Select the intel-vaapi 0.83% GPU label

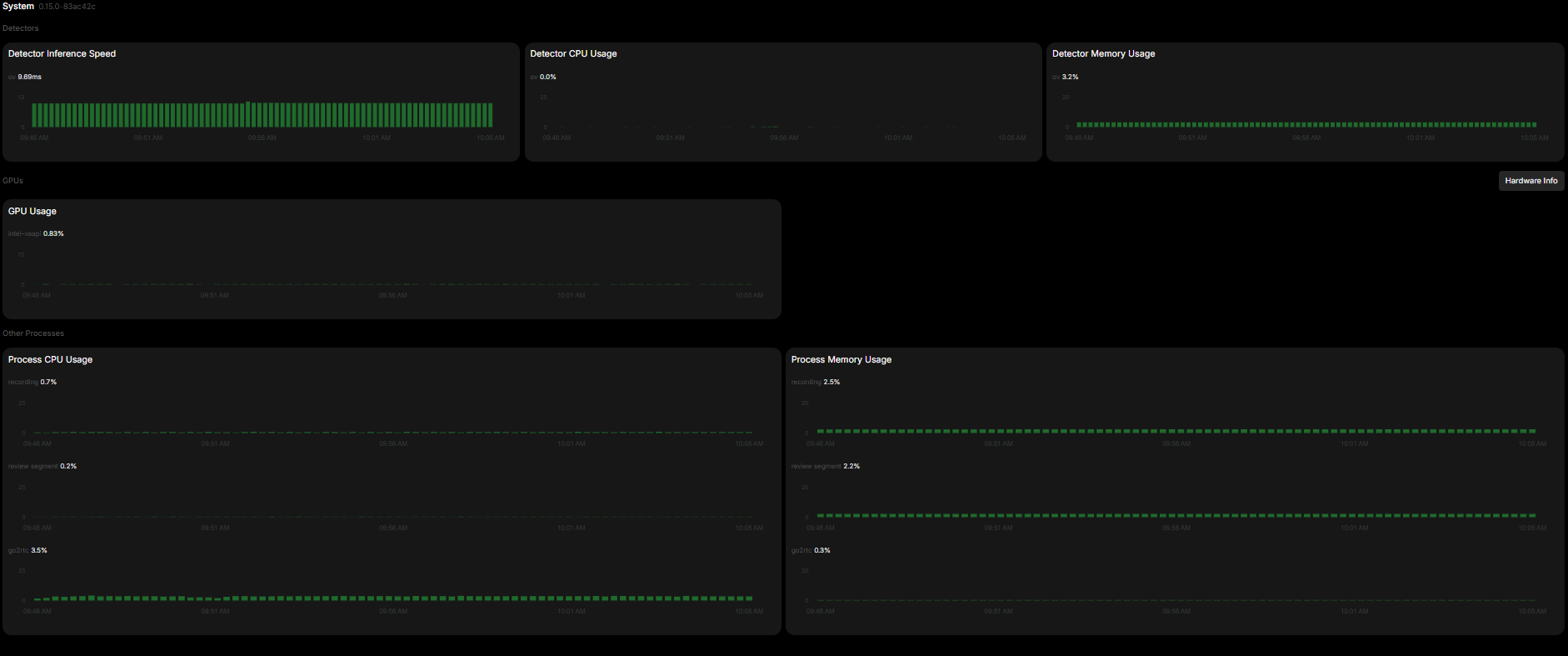click(36, 234)
